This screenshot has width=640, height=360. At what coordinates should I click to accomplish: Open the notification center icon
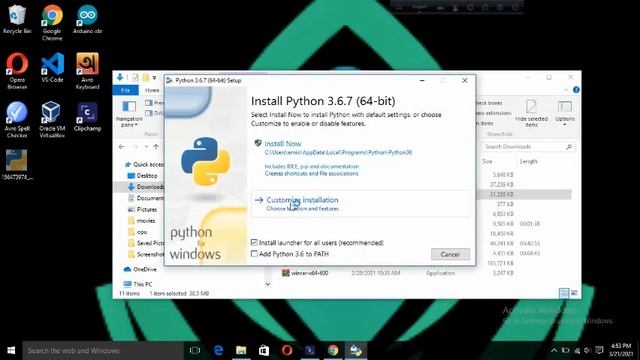pos(599,350)
